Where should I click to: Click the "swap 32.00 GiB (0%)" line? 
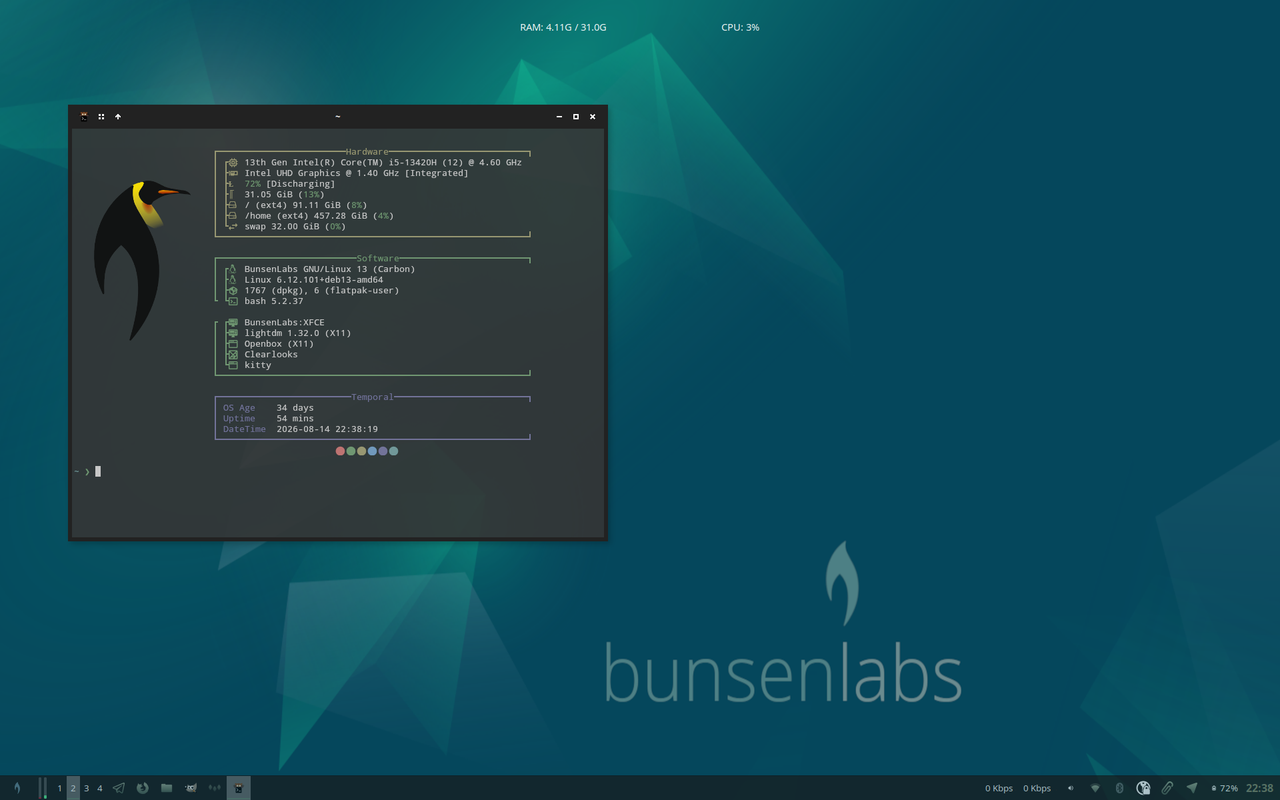295,226
